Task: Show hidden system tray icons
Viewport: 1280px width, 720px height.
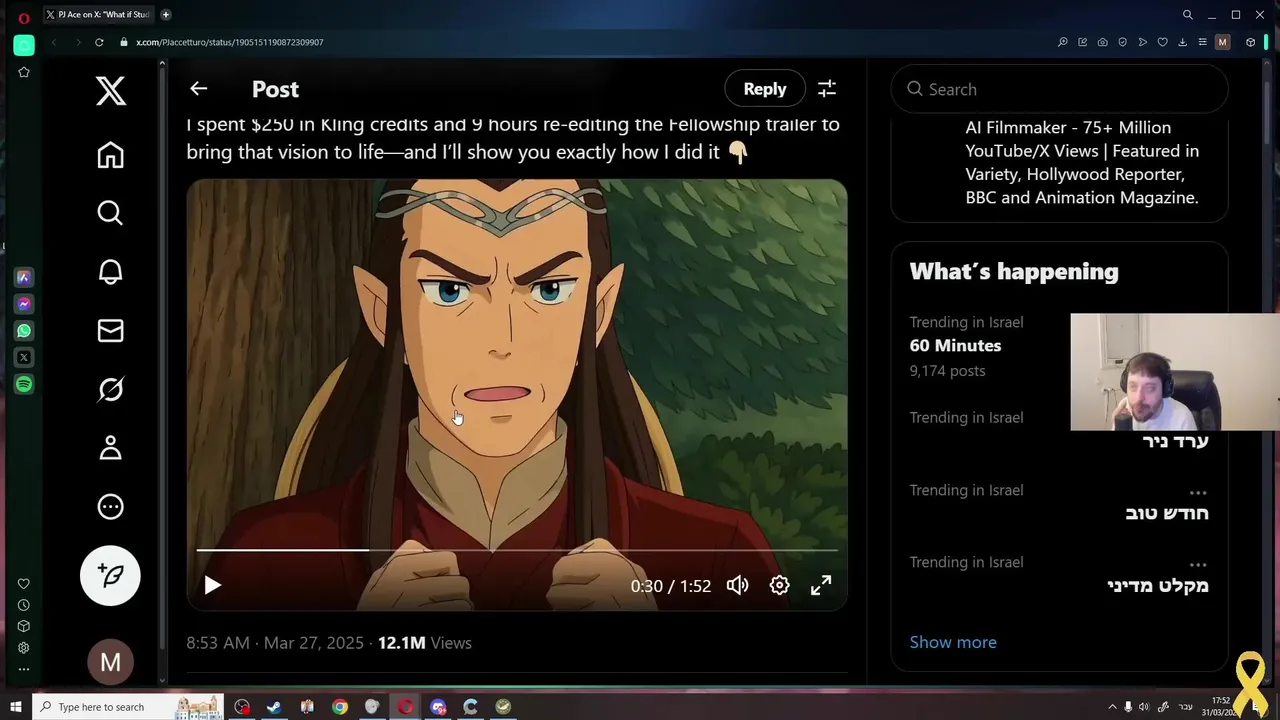Action: pyautogui.click(x=1112, y=707)
